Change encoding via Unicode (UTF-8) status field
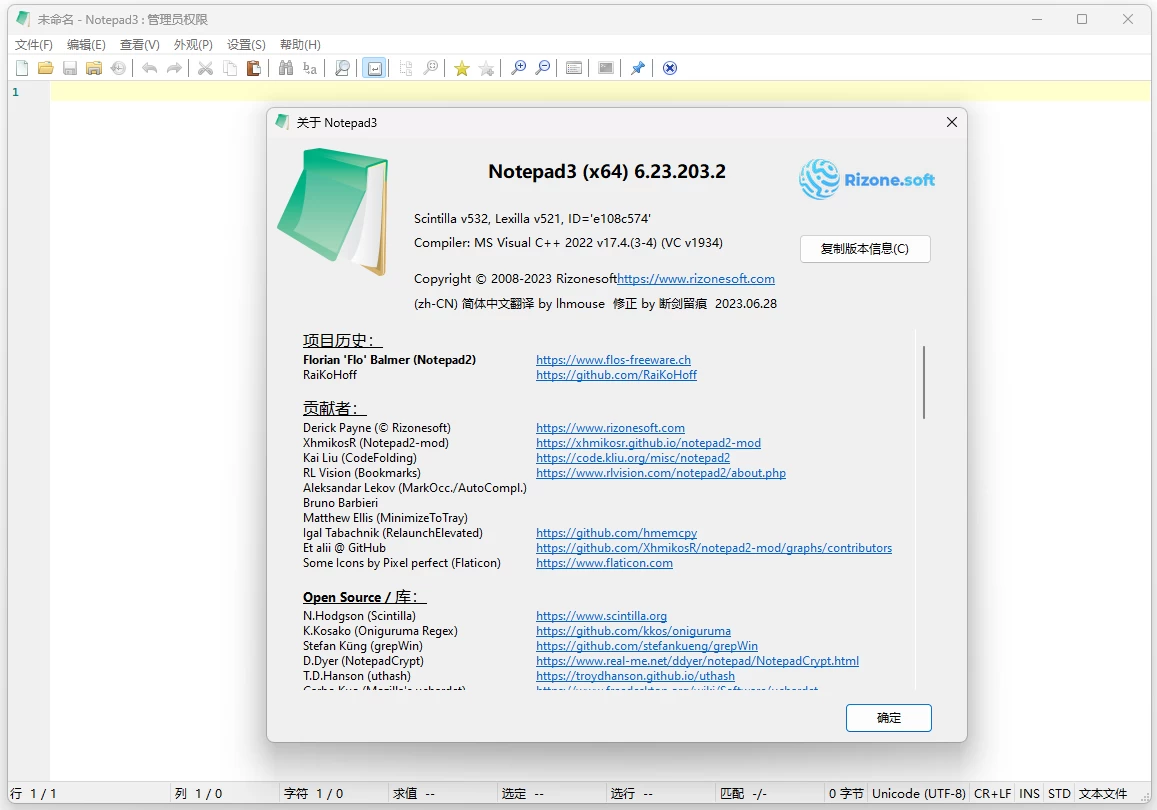This screenshot has width=1157, height=810. [917, 793]
